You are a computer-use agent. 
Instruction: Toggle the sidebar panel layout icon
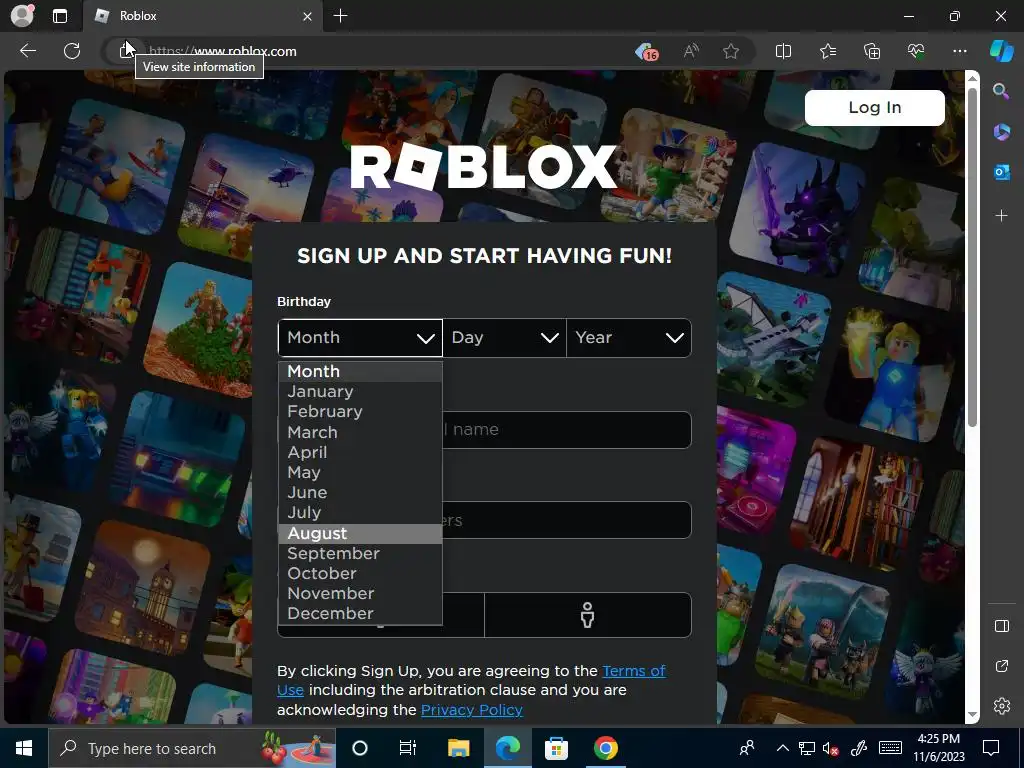[x=1001, y=626]
